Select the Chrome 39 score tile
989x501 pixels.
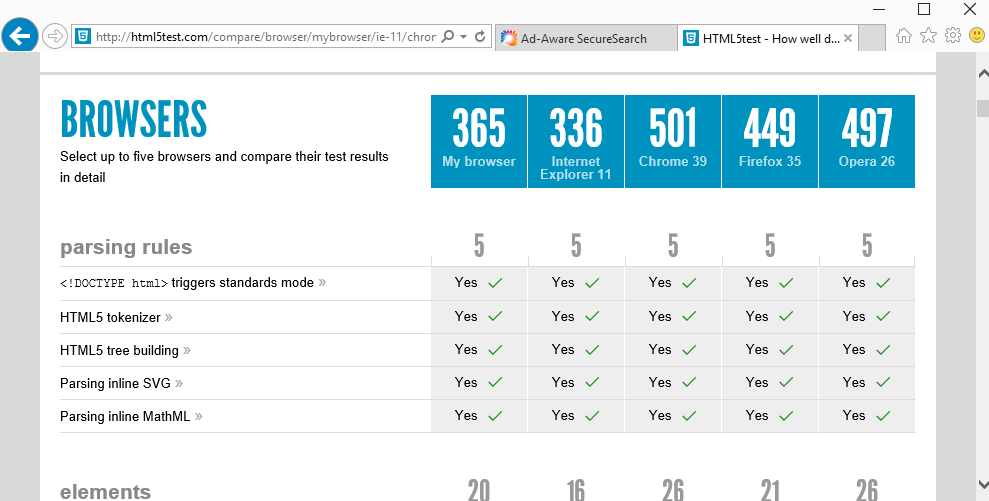click(673, 141)
